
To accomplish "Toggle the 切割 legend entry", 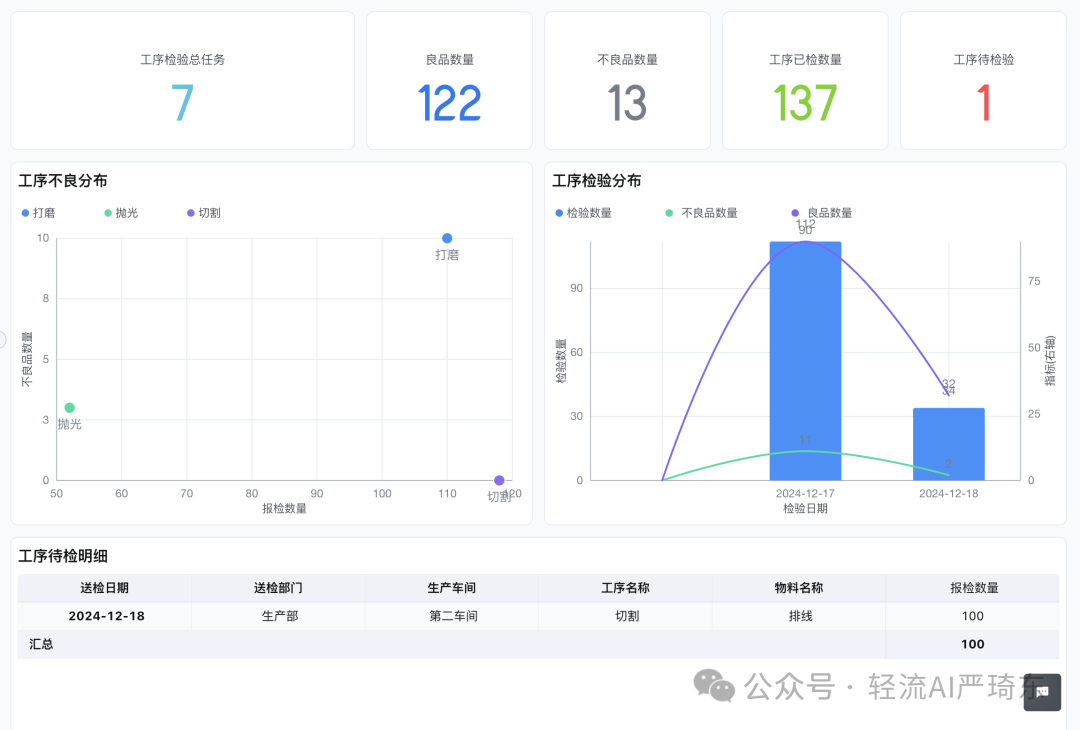I will click(x=204, y=213).
